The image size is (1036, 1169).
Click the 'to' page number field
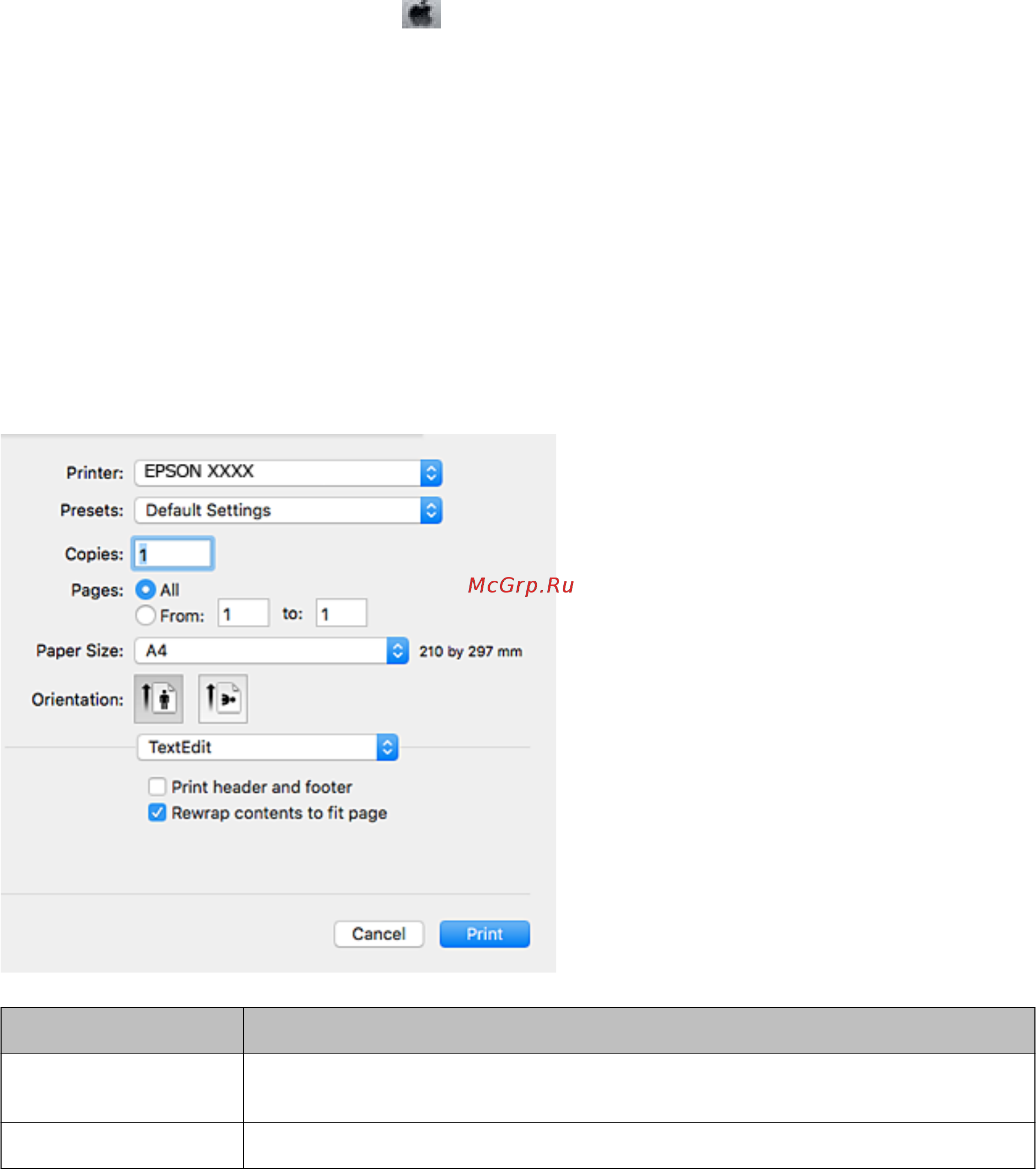click(x=341, y=613)
